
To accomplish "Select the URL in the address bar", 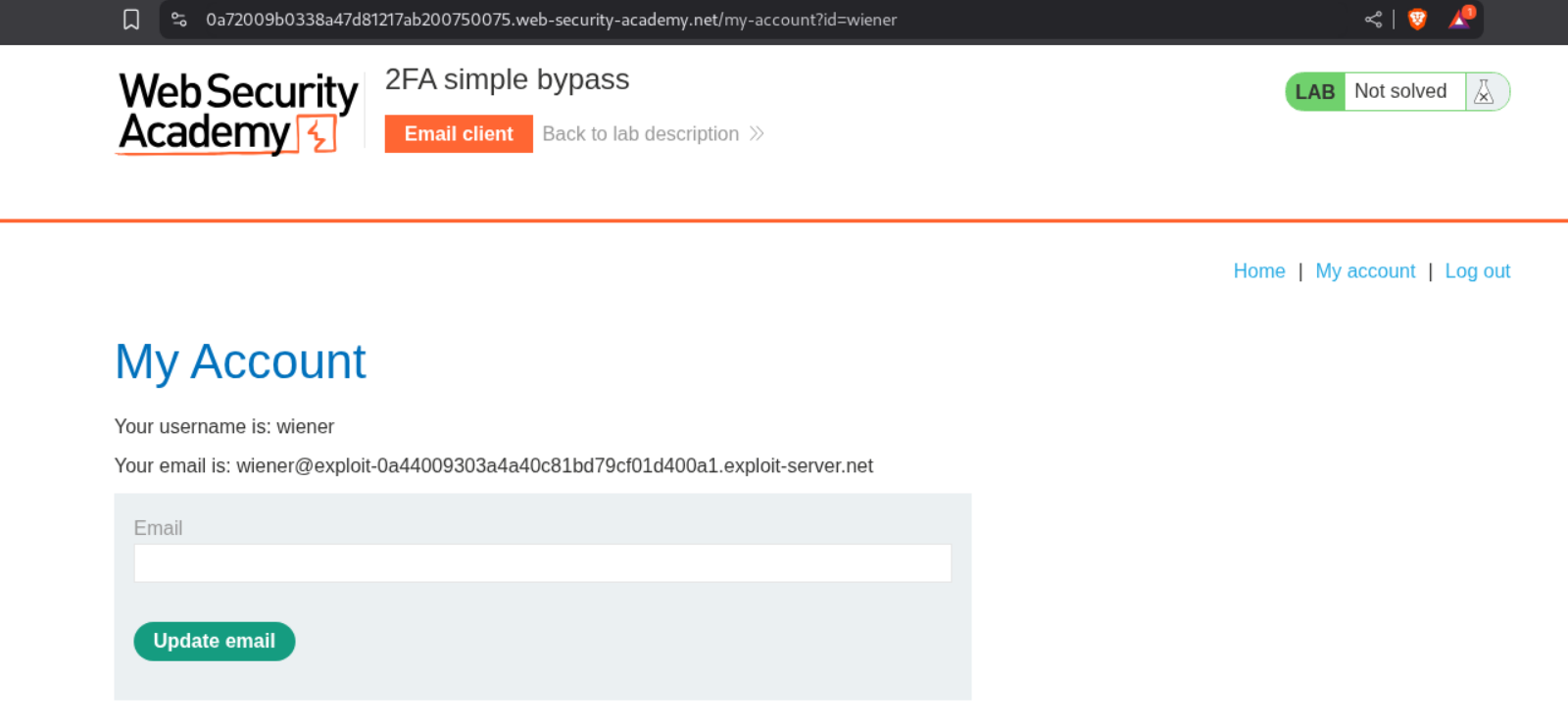I will point(551,20).
